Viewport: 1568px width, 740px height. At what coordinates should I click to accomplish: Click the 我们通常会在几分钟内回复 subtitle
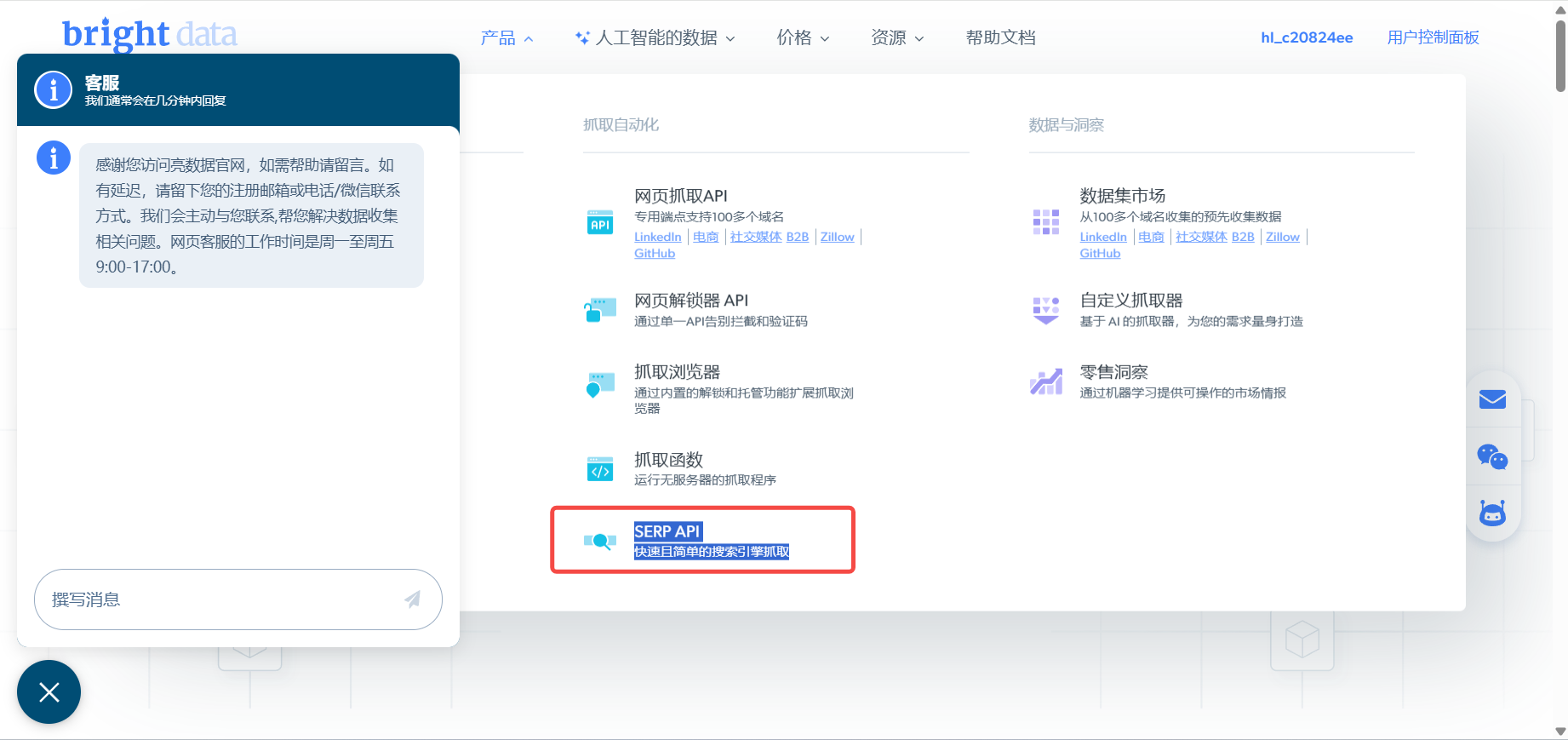coord(156,100)
